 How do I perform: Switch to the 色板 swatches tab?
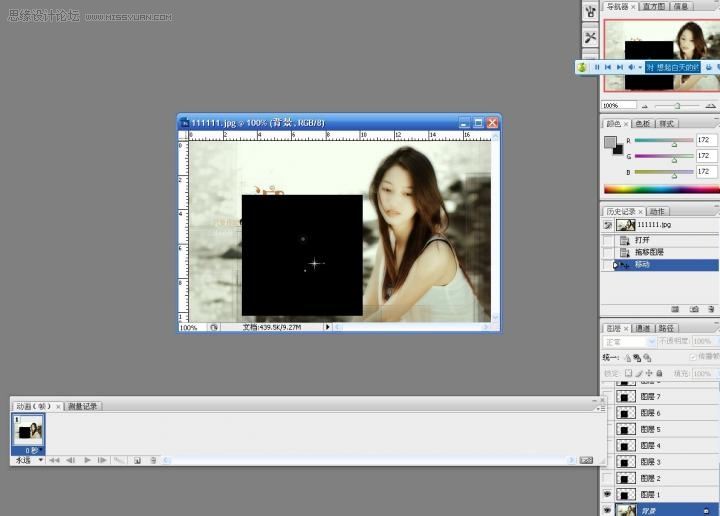[642, 123]
